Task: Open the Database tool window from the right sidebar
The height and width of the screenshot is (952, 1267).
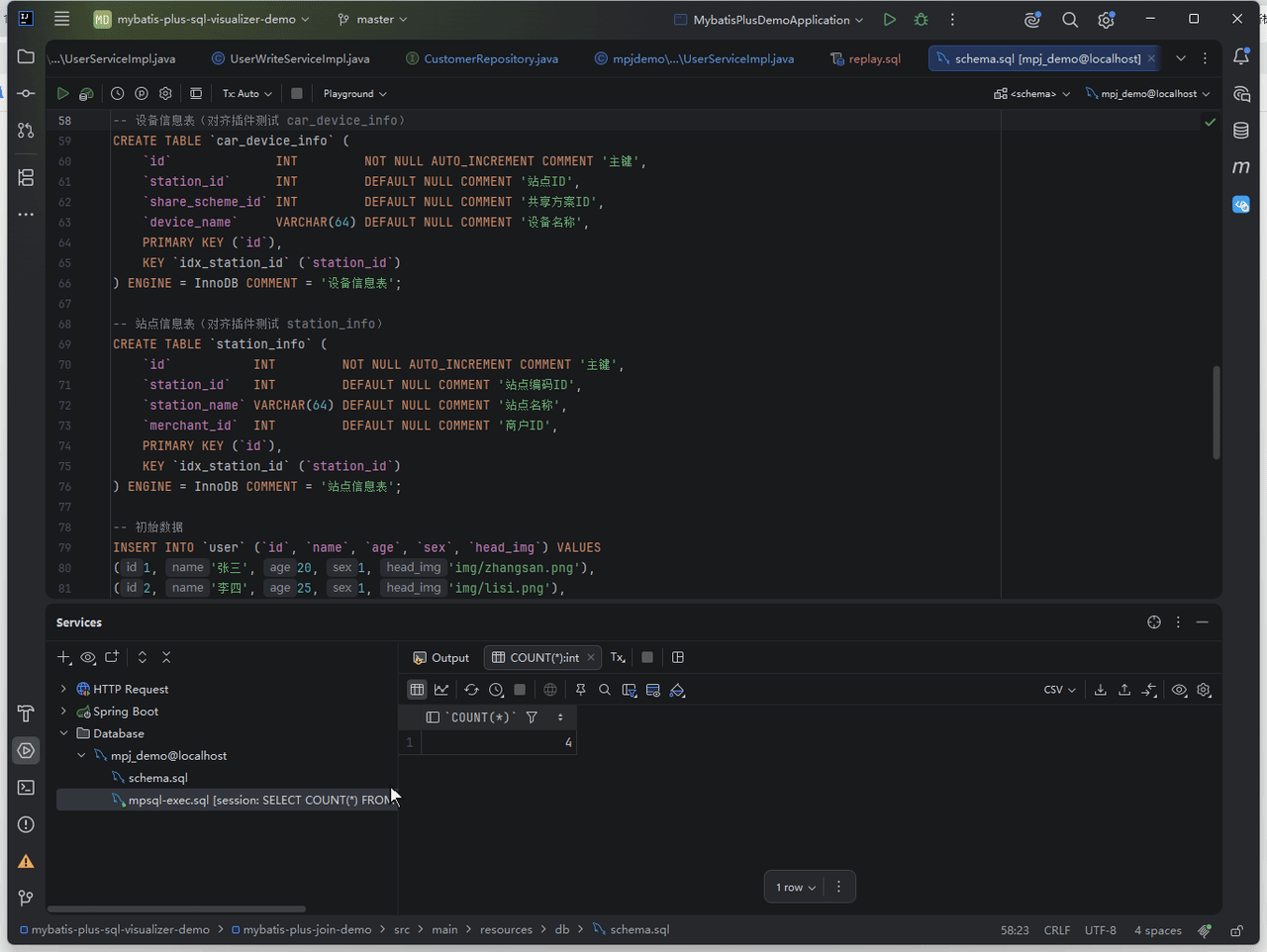Action: coord(1241,130)
